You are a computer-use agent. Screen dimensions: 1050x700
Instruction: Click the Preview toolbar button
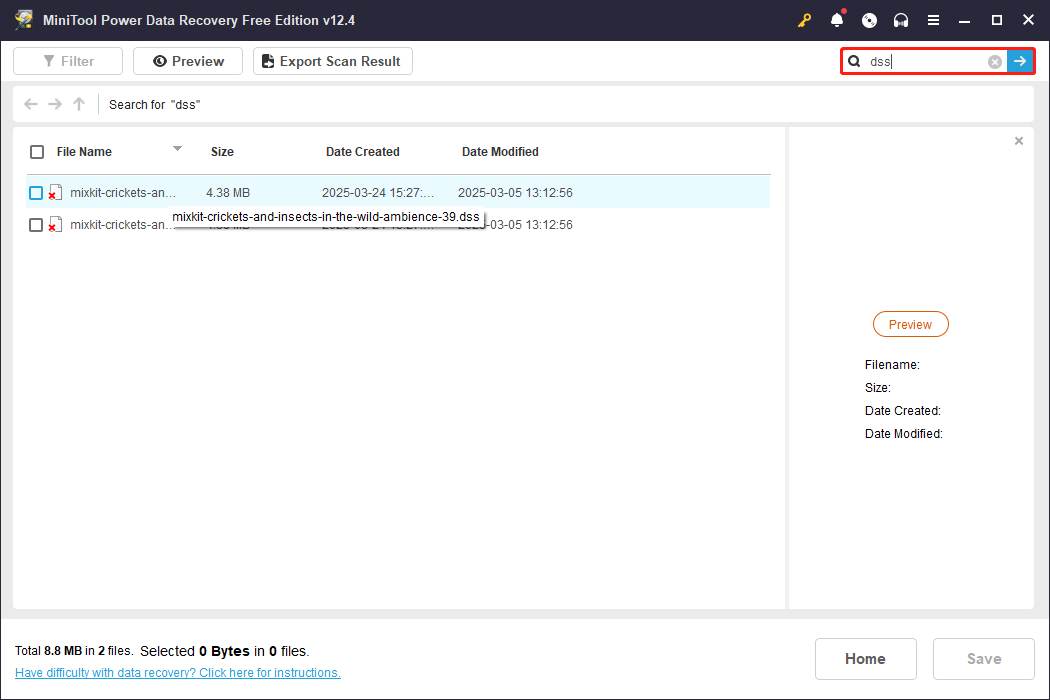(188, 61)
